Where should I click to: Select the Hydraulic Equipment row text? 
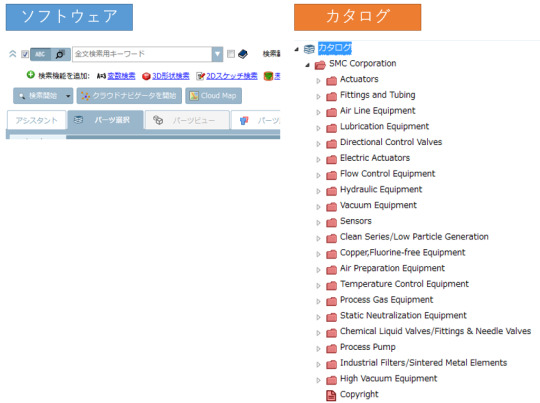point(381,190)
